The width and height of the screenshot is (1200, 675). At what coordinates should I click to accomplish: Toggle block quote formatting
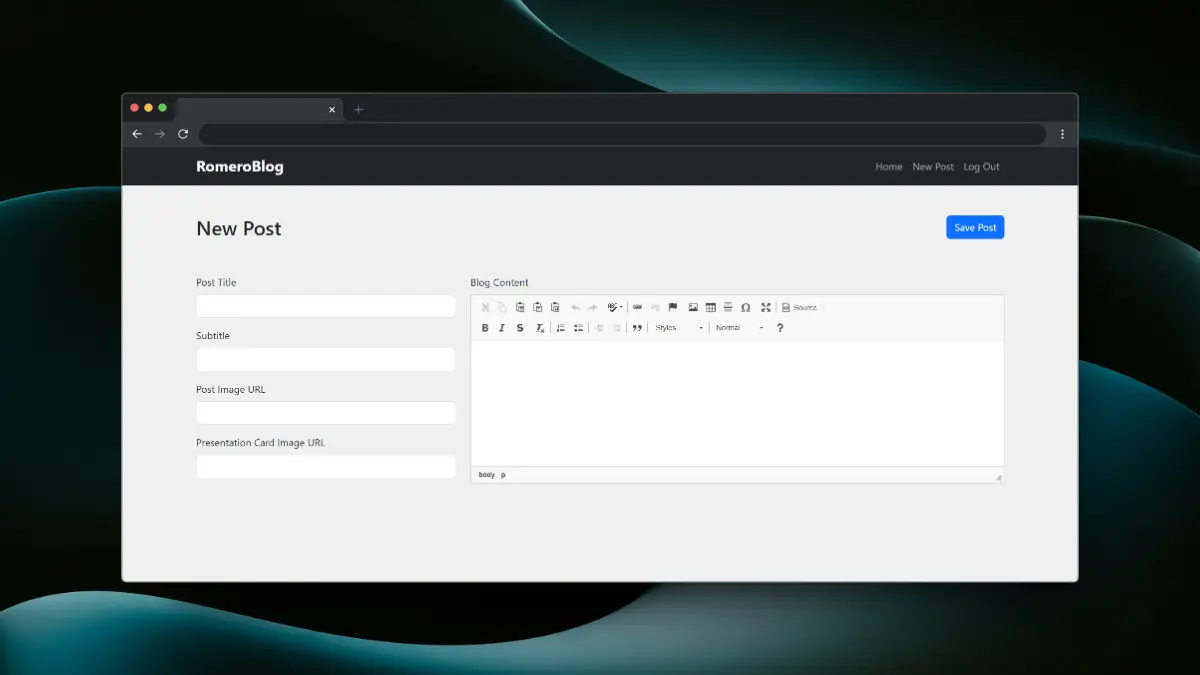(x=637, y=328)
